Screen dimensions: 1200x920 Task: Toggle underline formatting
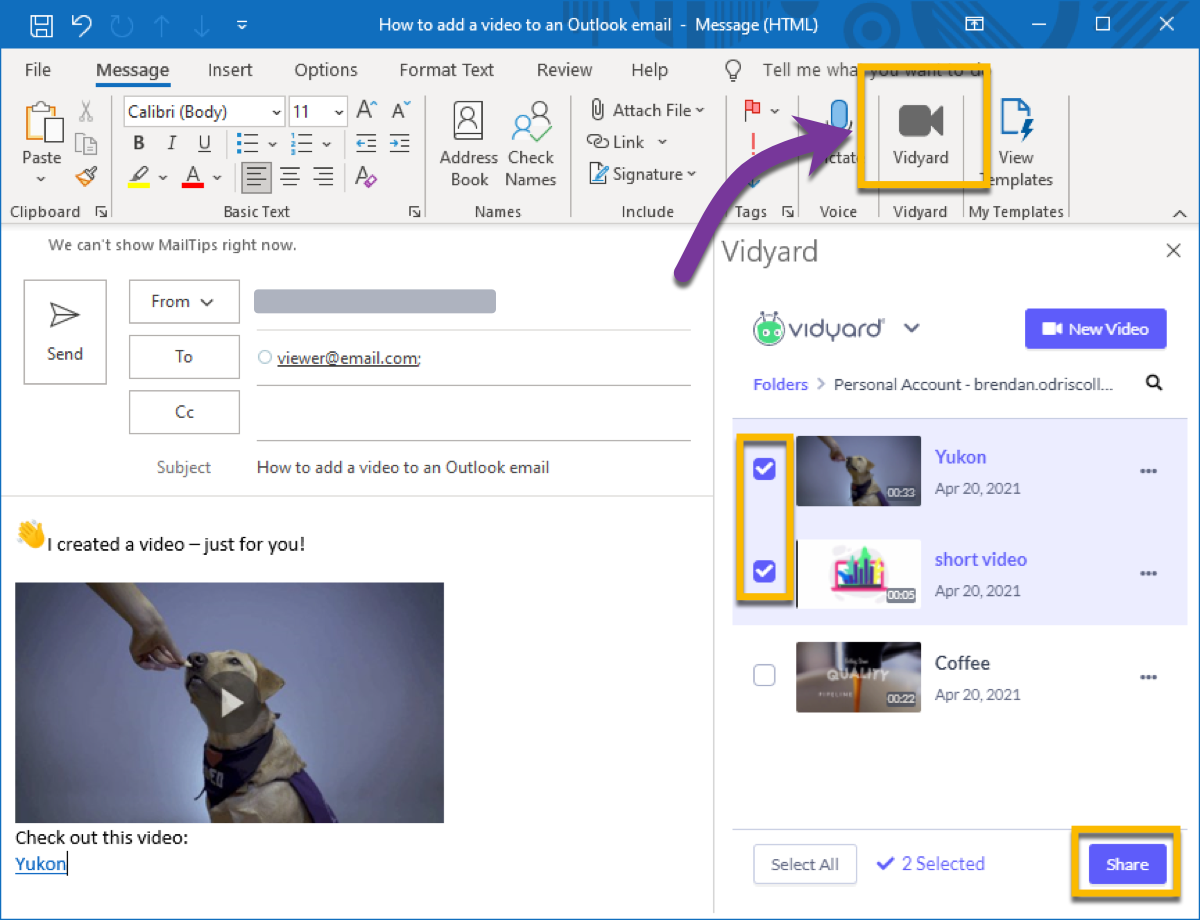click(x=204, y=143)
